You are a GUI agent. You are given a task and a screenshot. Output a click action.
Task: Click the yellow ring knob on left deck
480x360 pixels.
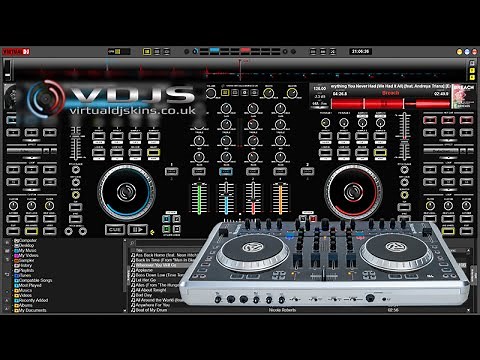point(76,195)
